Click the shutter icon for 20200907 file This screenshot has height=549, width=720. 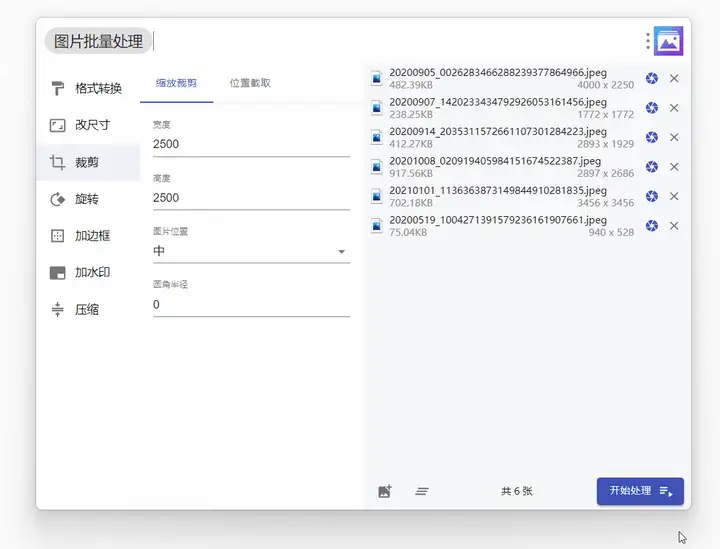(x=652, y=108)
